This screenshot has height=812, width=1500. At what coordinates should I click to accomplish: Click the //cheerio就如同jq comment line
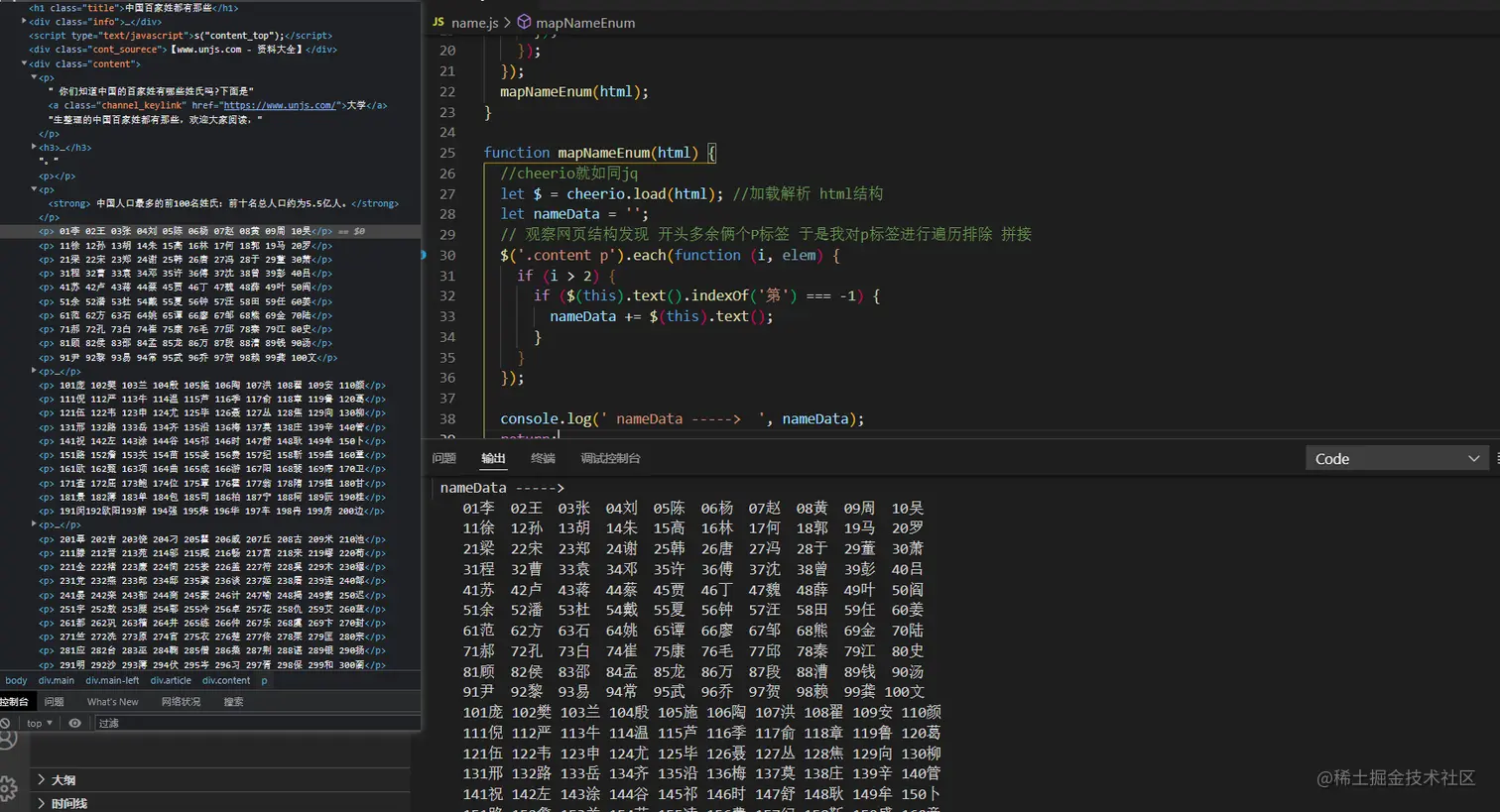click(x=569, y=173)
